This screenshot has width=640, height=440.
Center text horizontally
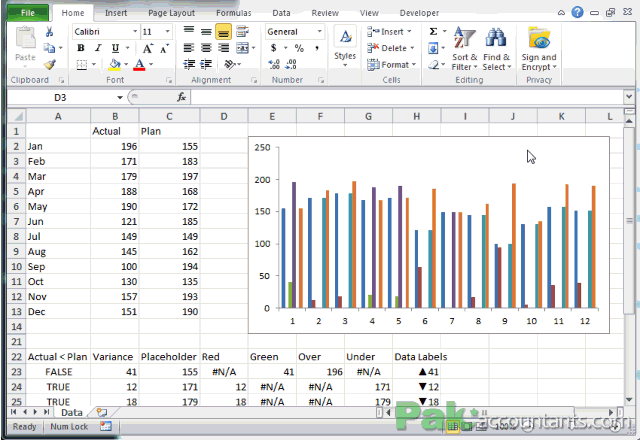[206, 48]
